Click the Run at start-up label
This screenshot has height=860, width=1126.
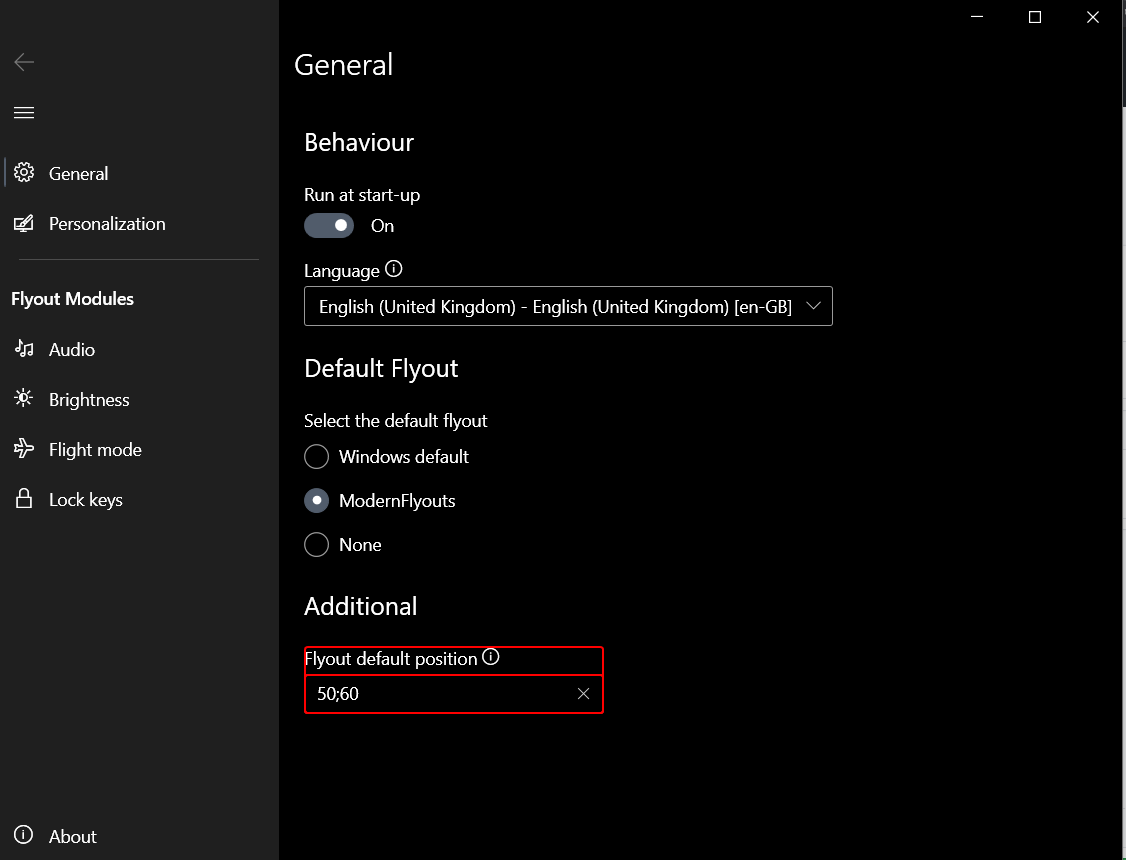362,195
